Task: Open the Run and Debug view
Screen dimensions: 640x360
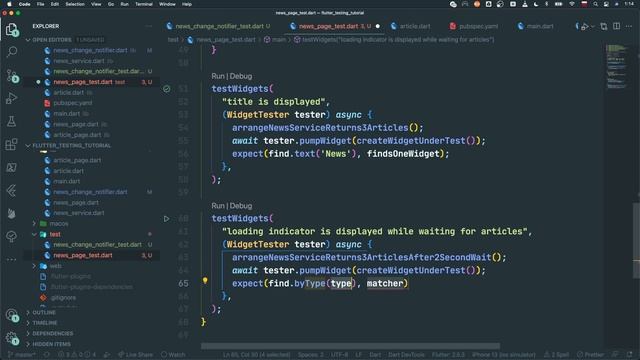Action: pos(11,98)
